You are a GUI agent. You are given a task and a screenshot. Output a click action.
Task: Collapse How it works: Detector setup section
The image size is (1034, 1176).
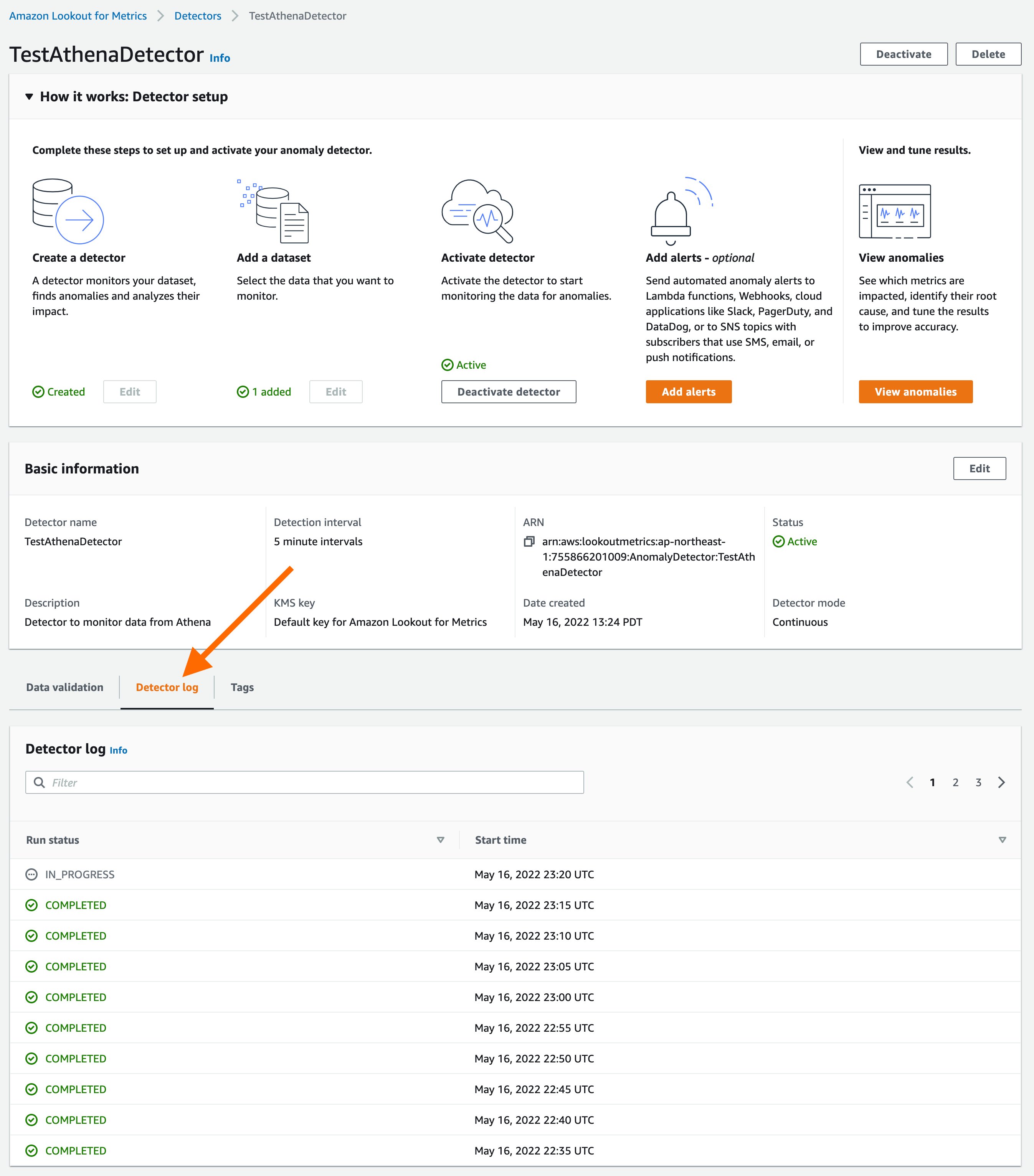click(x=29, y=97)
